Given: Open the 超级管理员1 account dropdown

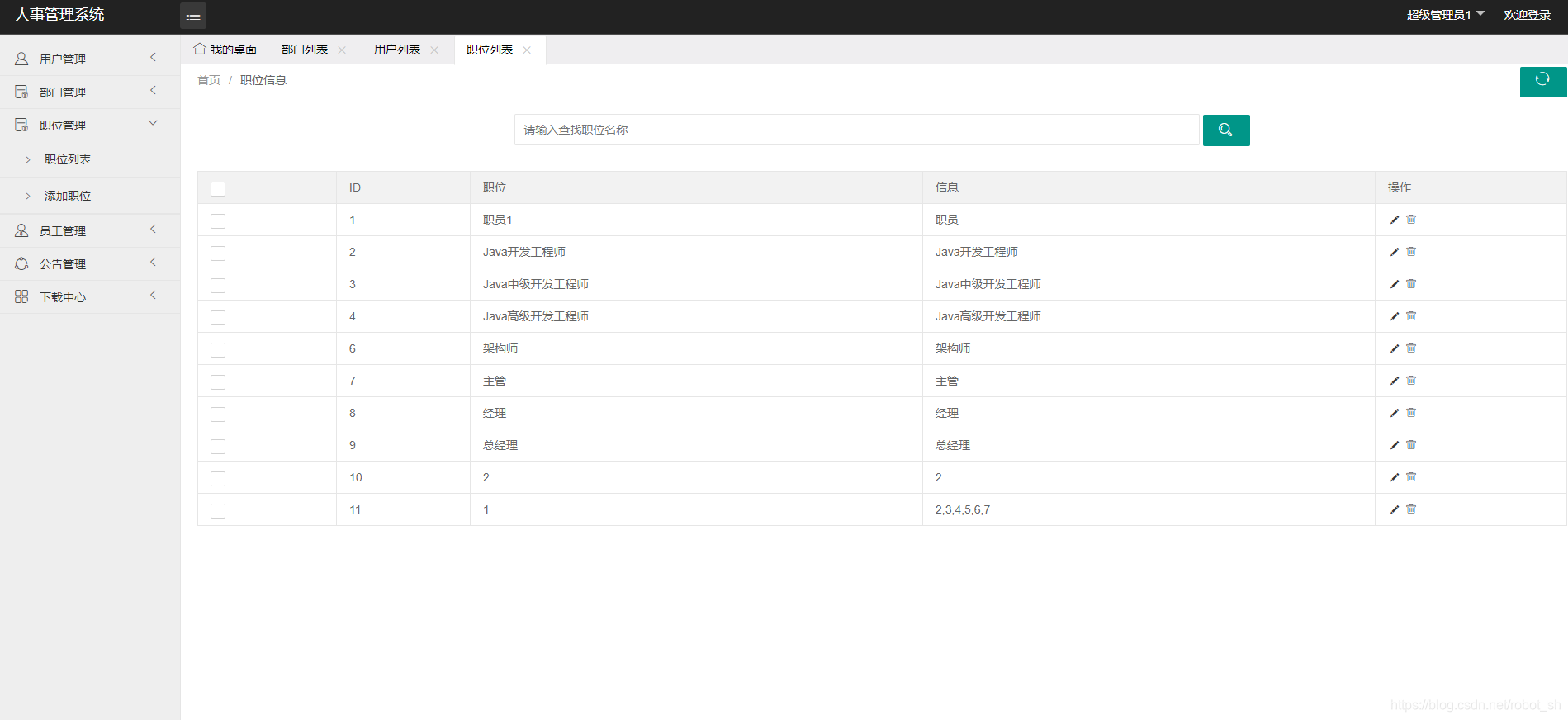Looking at the screenshot, I should click(x=1445, y=15).
